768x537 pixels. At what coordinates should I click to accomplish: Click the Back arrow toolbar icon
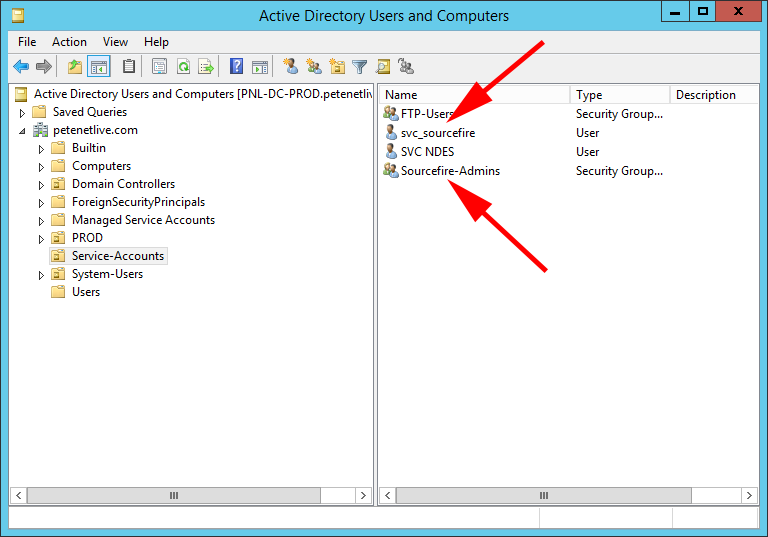click(21, 66)
